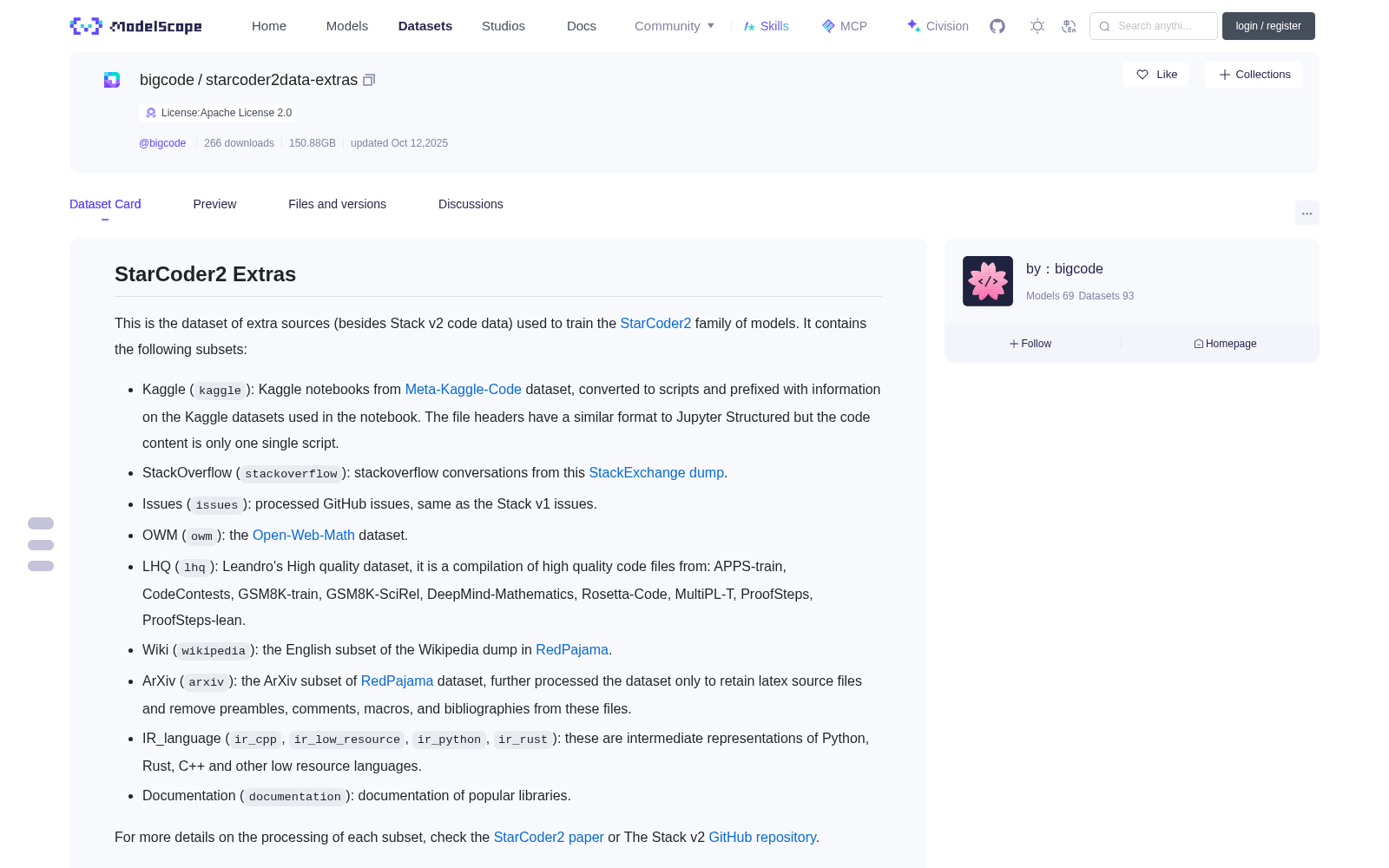Screen dimensions: 1389x868
Task: Click the search magnifier icon
Action: (1105, 26)
